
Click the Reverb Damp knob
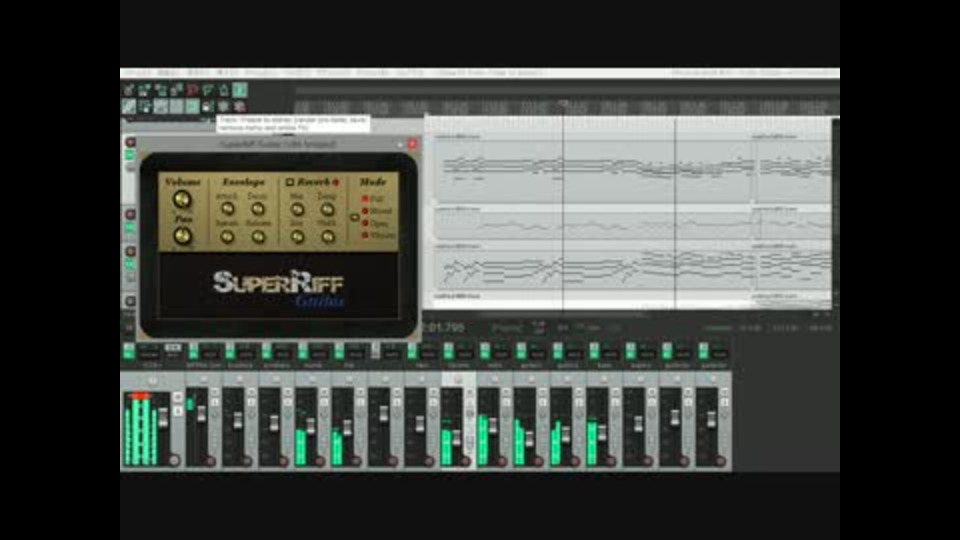click(x=328, y=209)
